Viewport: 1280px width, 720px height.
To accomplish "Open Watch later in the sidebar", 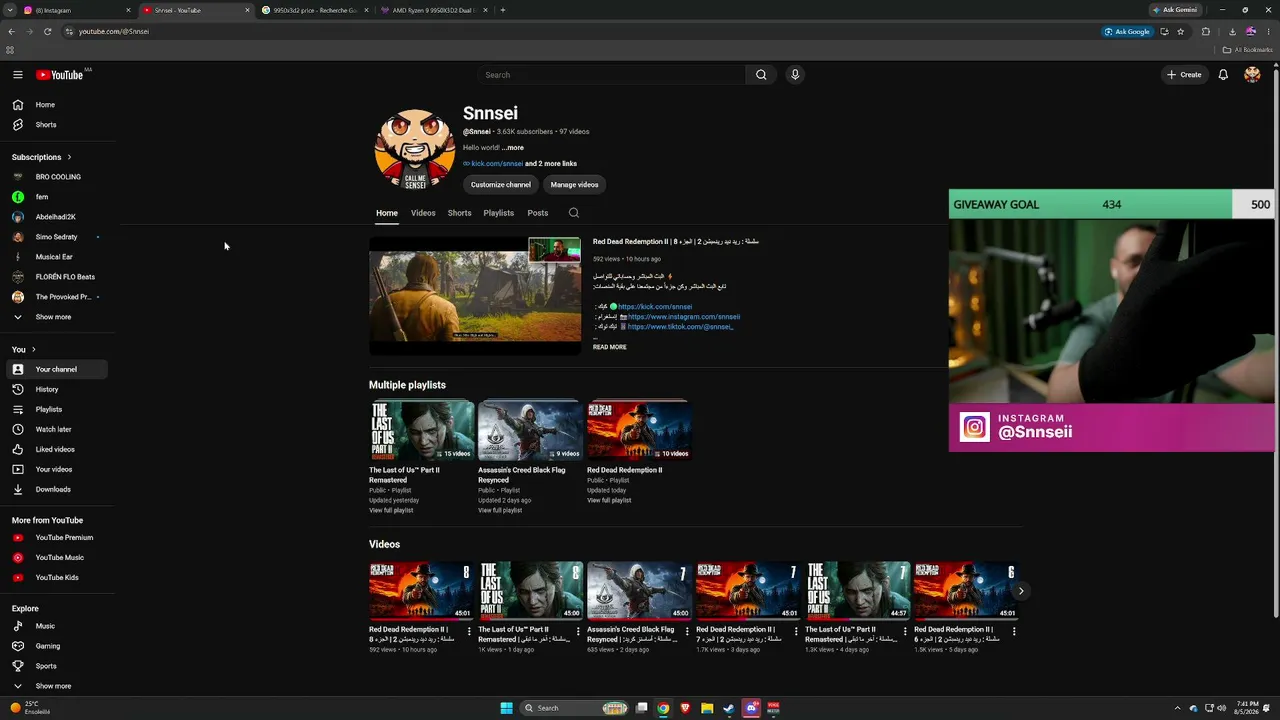I will point(58,429).
